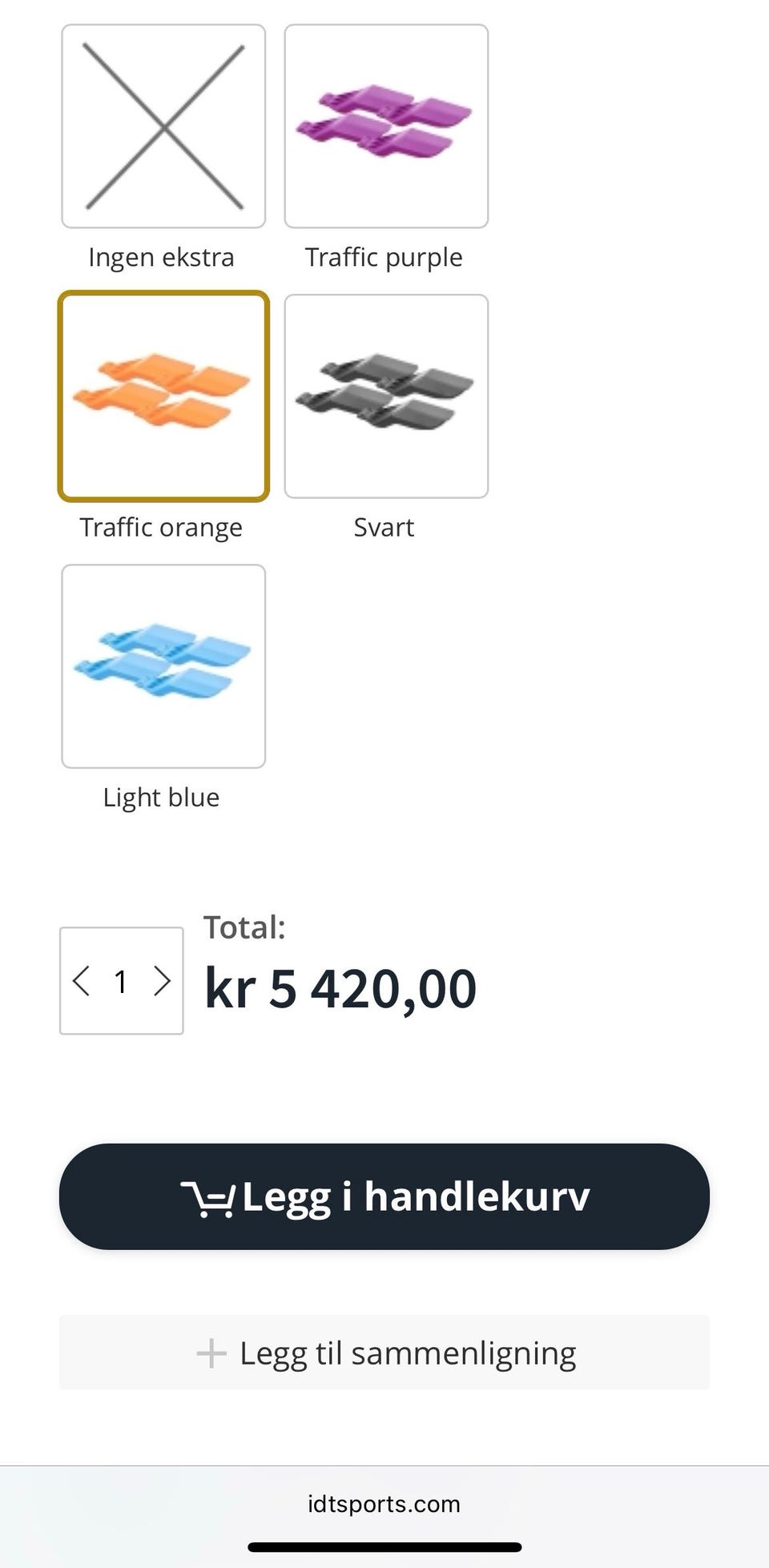Click the kr 5 420,00 total price
Viewport: 769px width, 1568px height.
point(340,988)
